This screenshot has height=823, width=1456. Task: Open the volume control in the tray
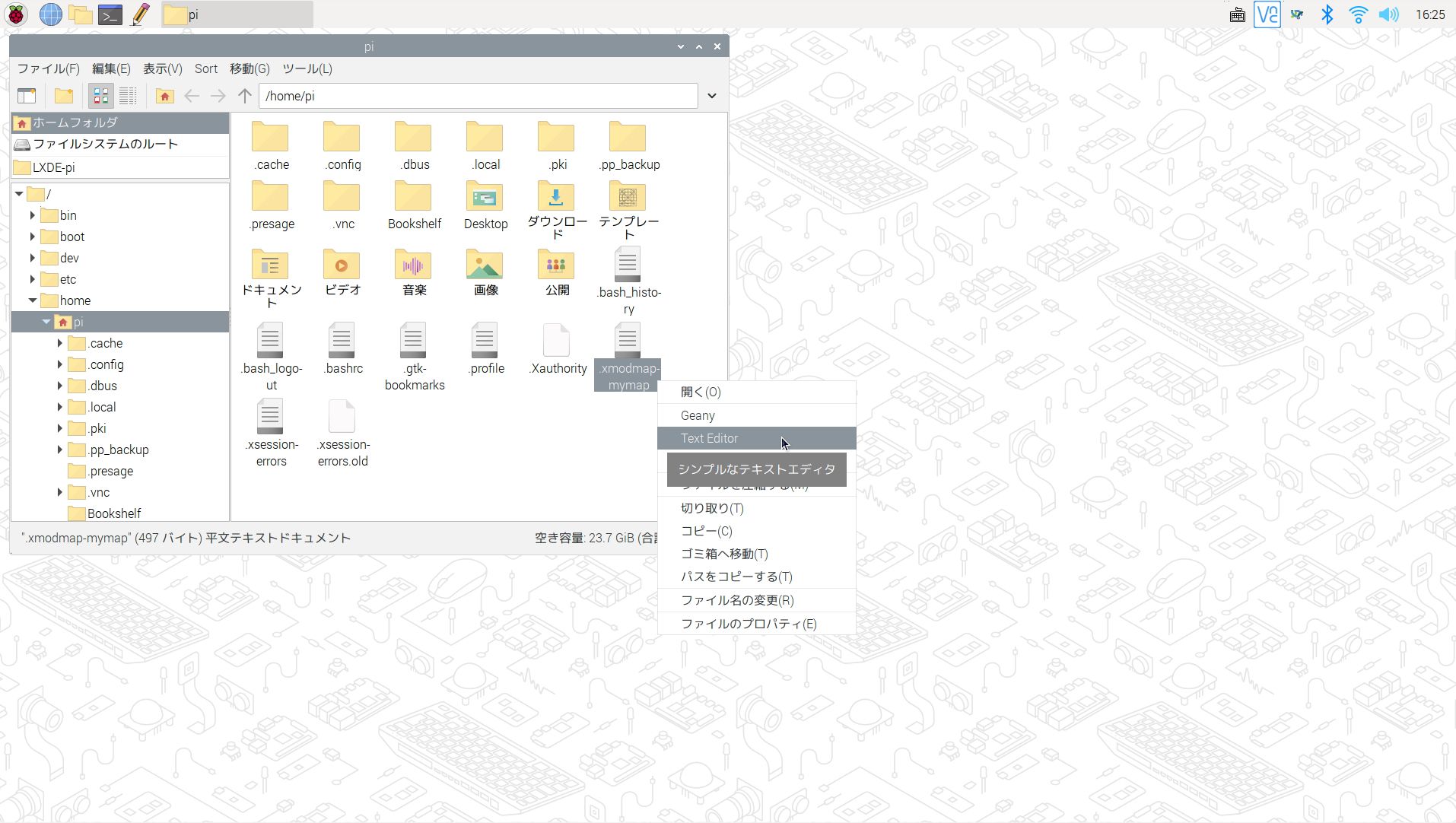[x=1388, y=14]
